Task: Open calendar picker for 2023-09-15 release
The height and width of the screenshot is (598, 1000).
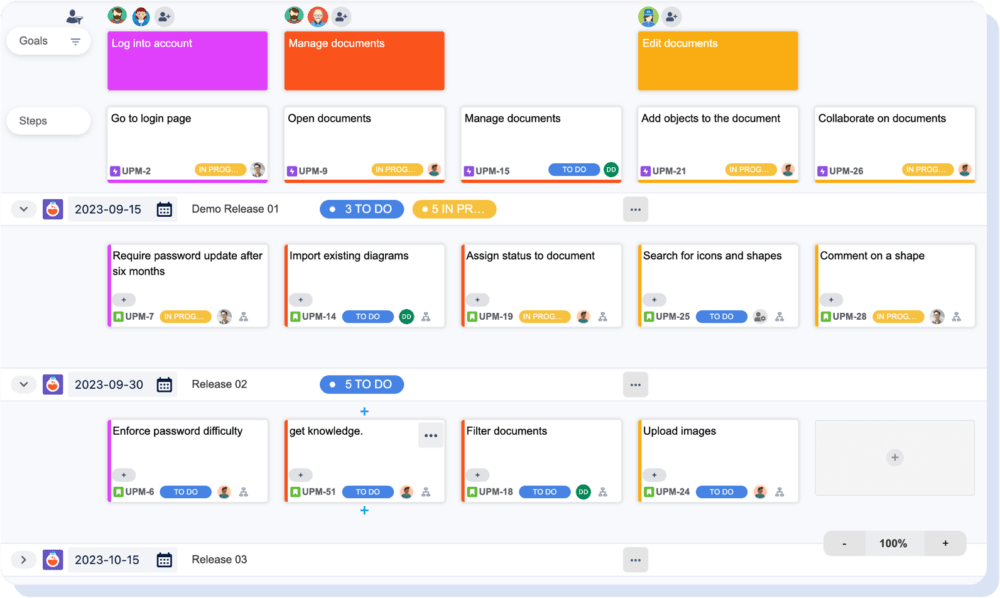Action: tap(165, 210)
